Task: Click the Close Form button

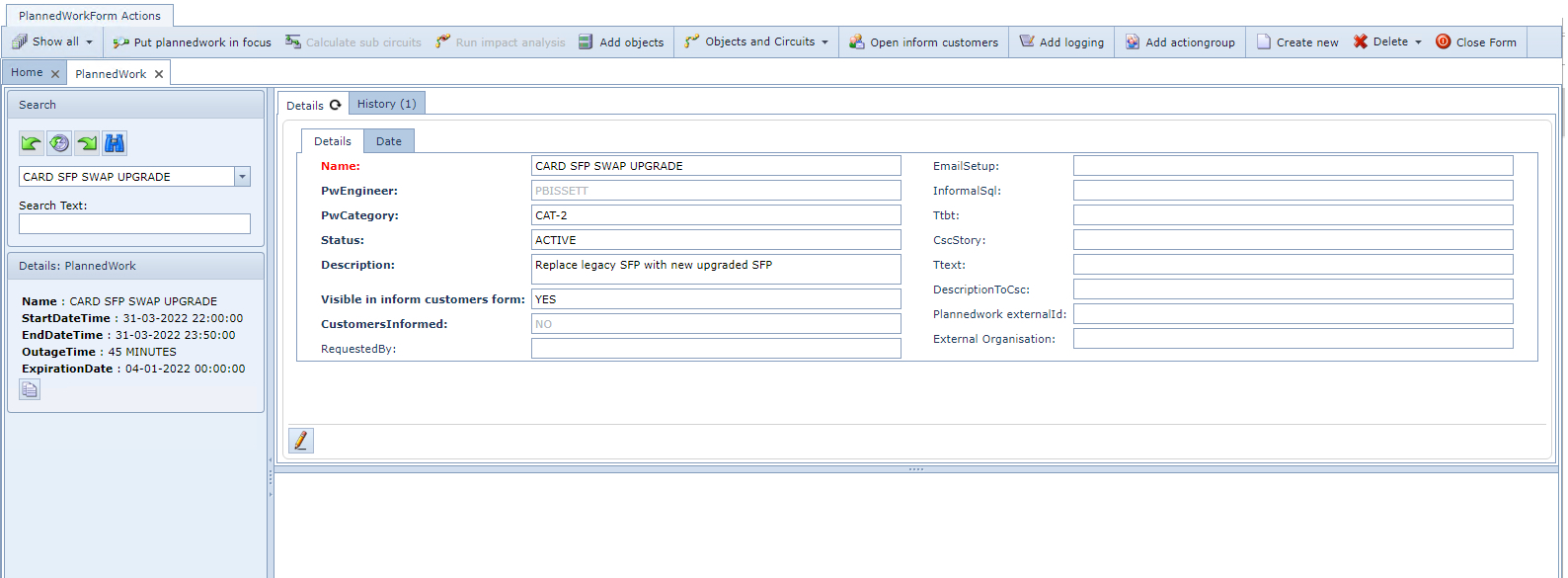Action: pyautogui.click(x=1476, y=42)
